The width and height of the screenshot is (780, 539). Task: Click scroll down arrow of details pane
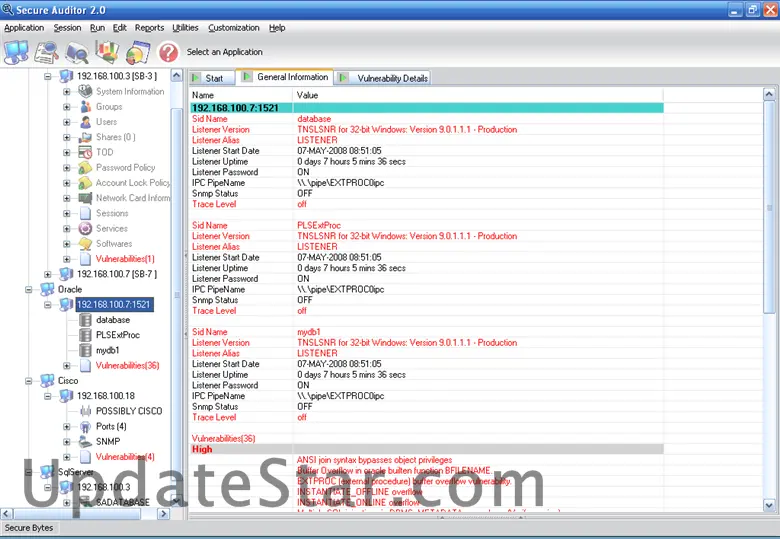(x=769, y=506)
